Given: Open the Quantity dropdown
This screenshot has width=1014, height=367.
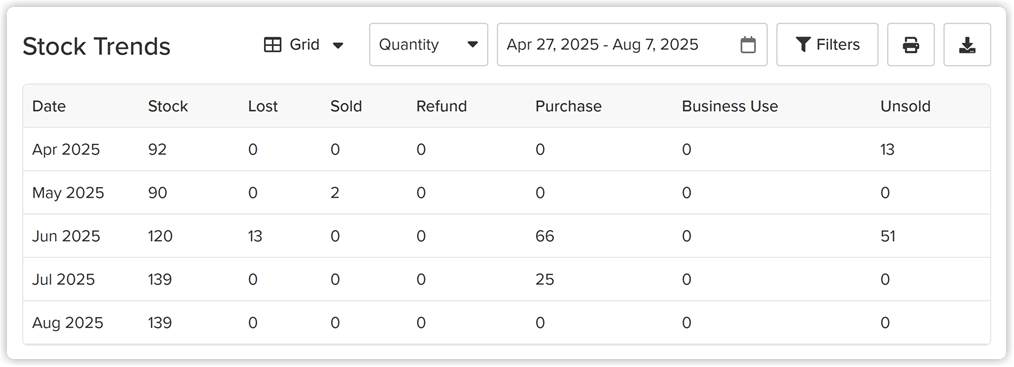Looking at the screenshot, I should point(428,45).
